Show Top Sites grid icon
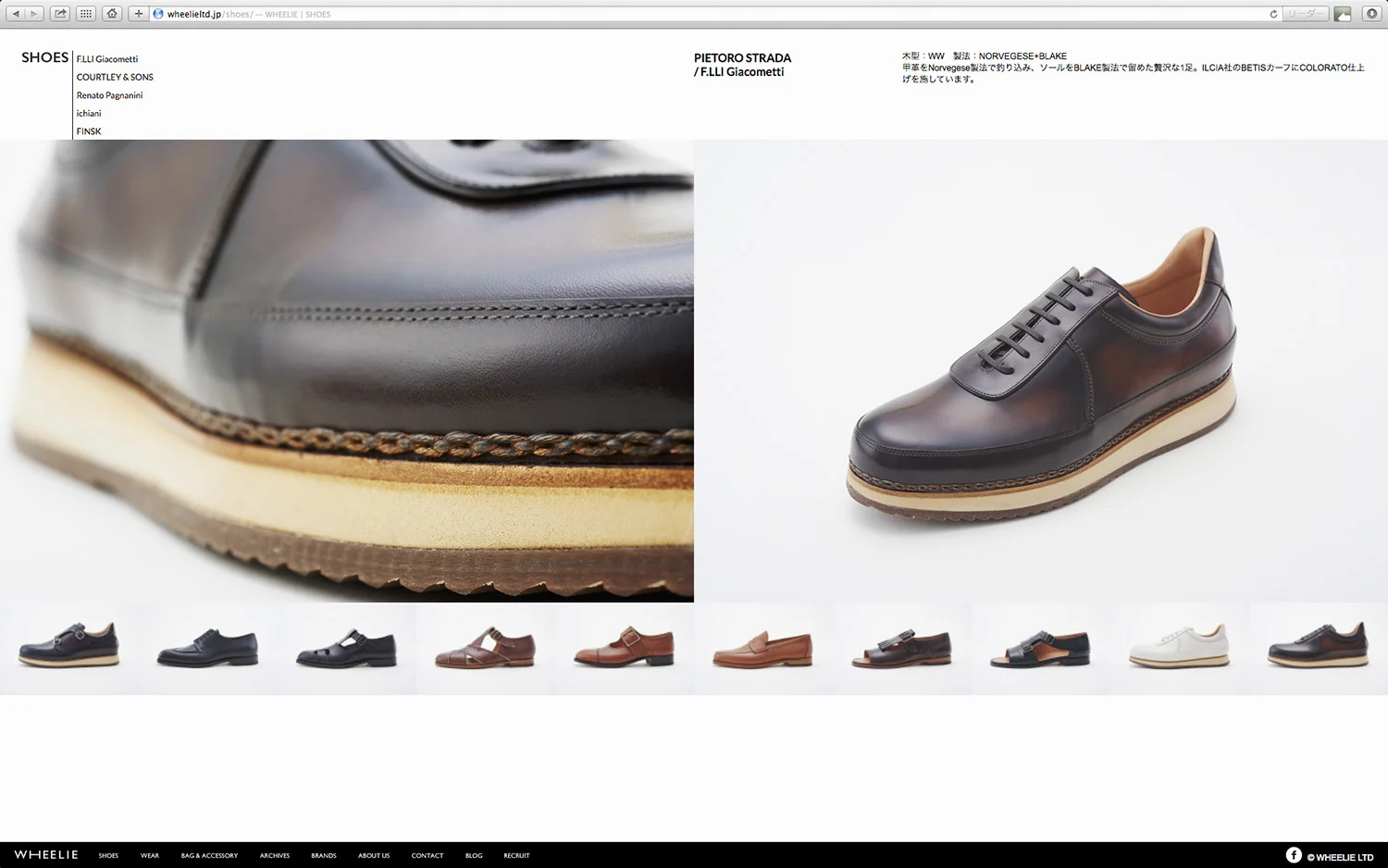The width and height of the screenshot is (1388, 868). (x=85, y=14)
